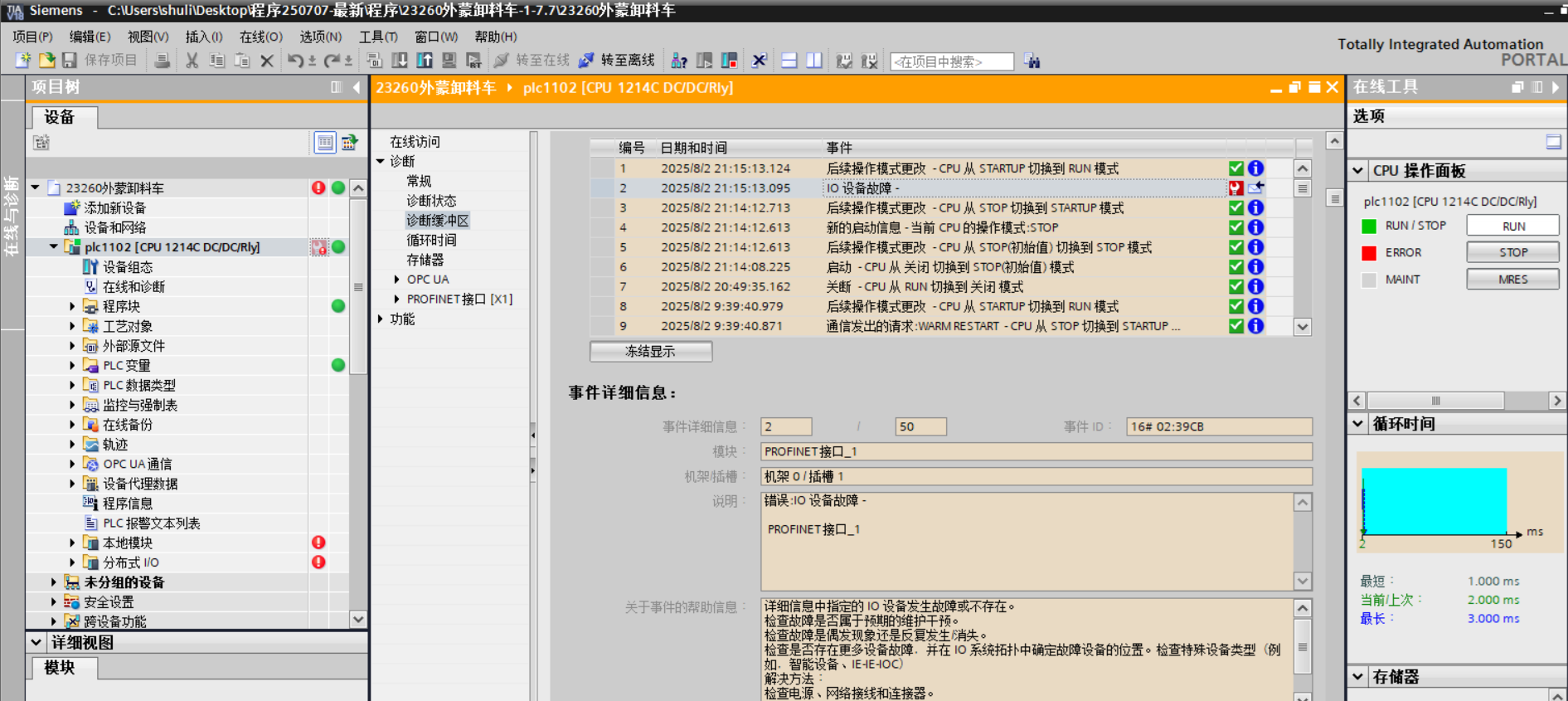
Task: Click the Start CPU toolbar icon
Action: [x=705, y=61]
